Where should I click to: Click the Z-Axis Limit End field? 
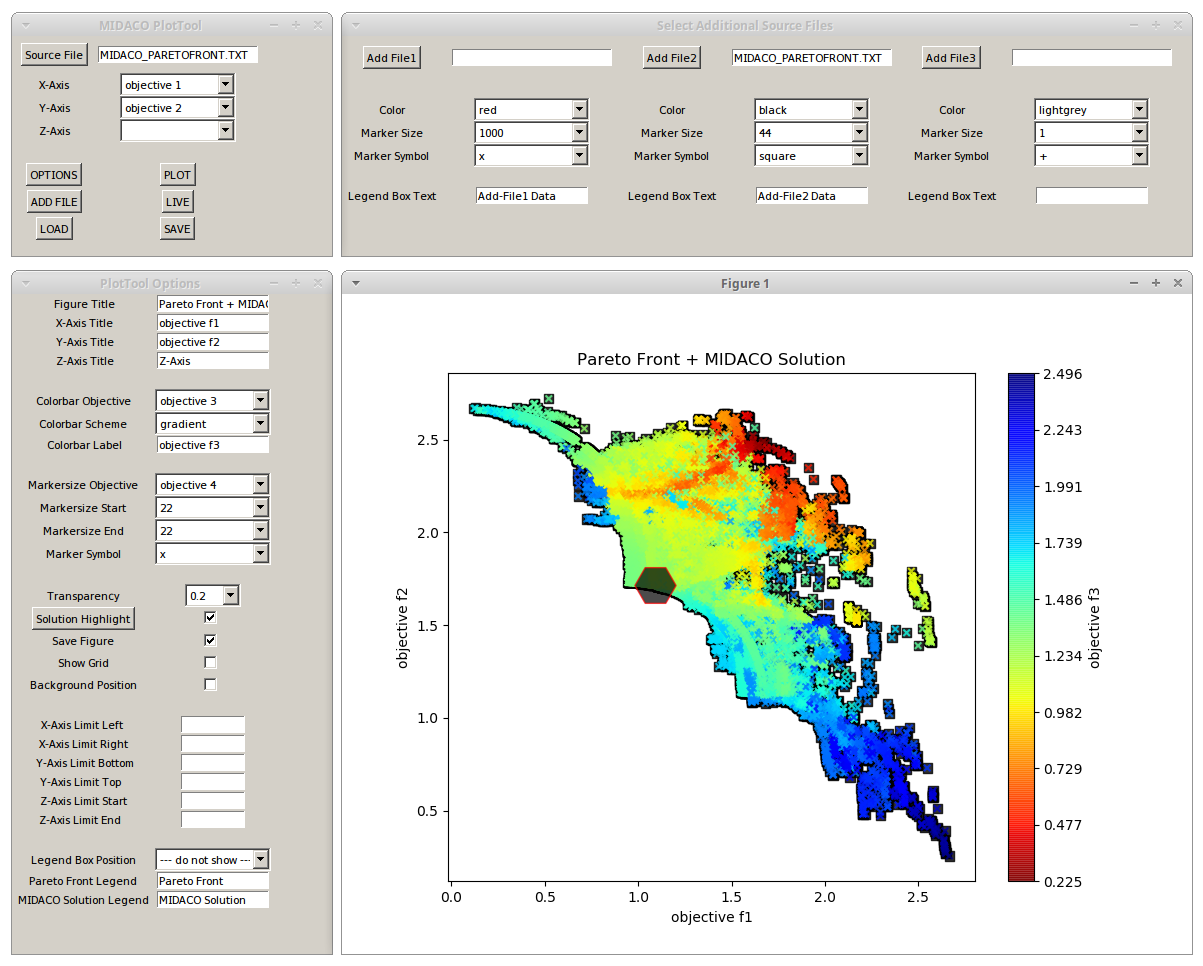pos(213,820)
